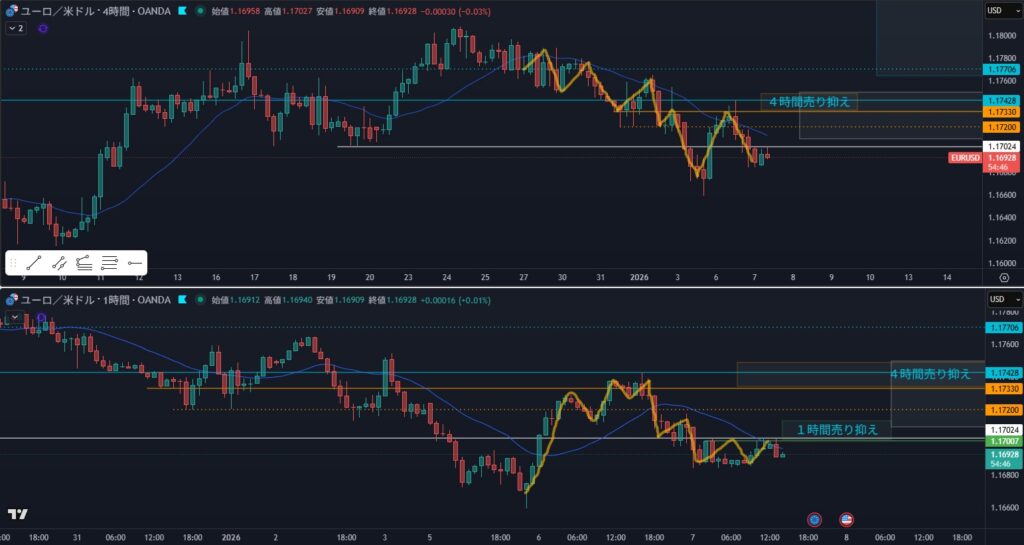
Task: Select the tool left of the parallel lines tool
Action: coord(84,263)
